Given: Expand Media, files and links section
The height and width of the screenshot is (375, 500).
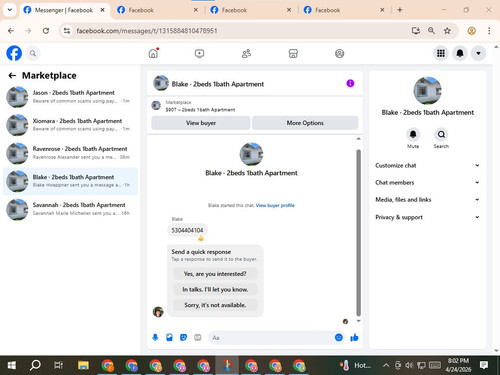Looking at the screenshot, I should pos(427,200).
